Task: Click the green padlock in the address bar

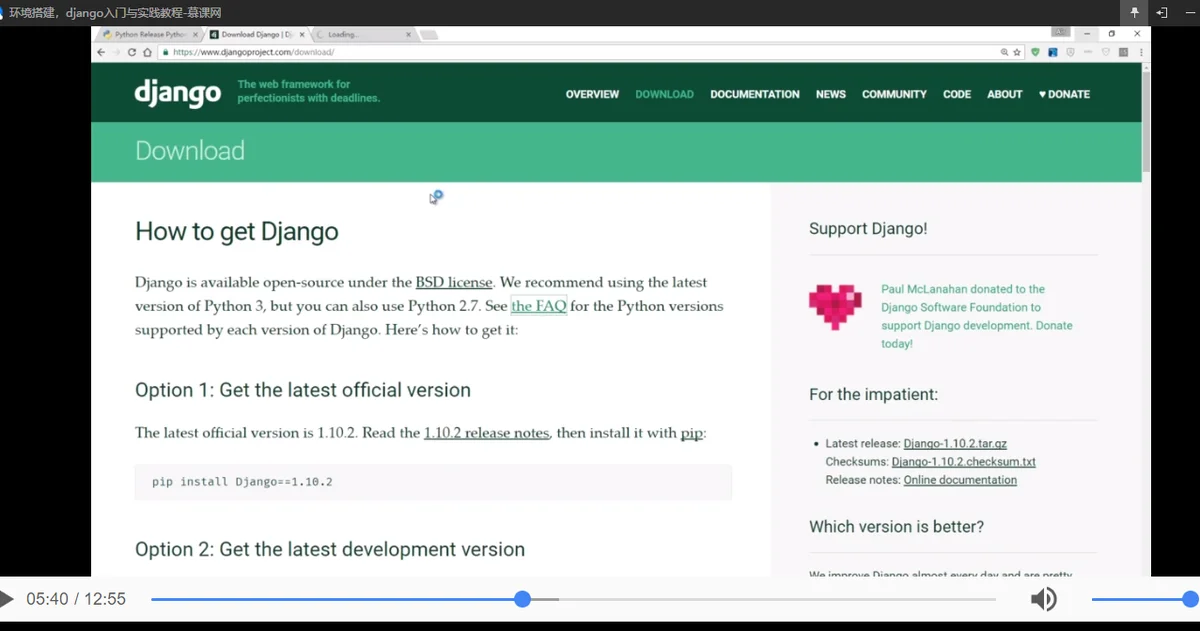Action: pos(166,52)
